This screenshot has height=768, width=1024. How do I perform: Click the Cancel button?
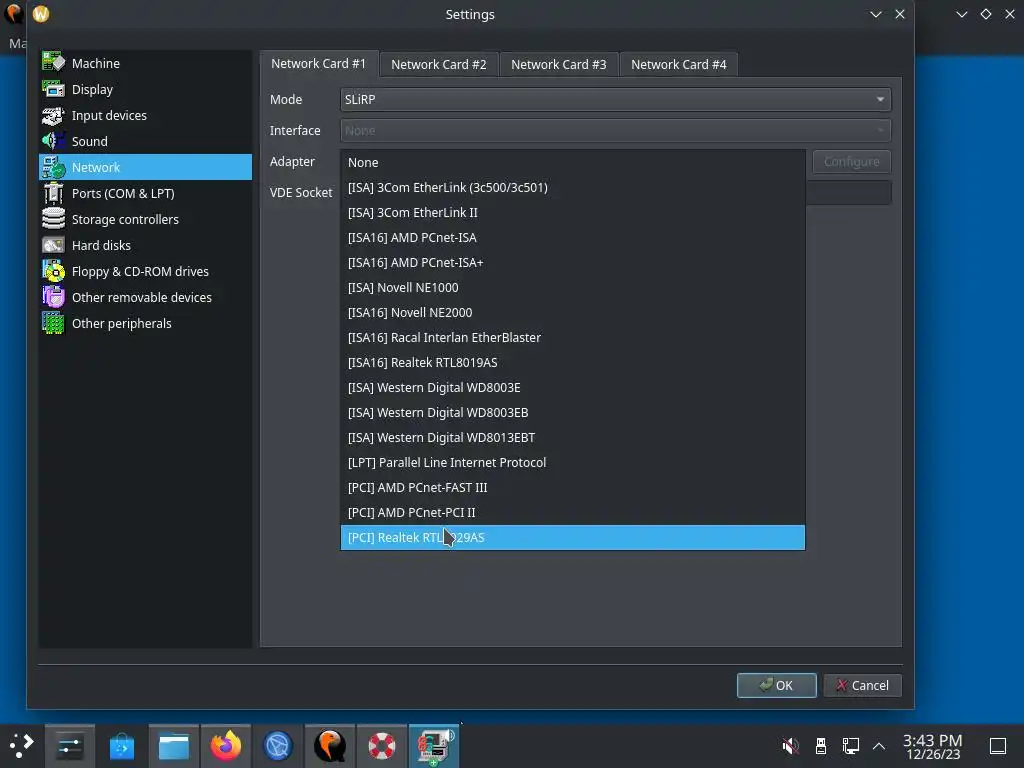pyautogui.click(x=862, y=685)
